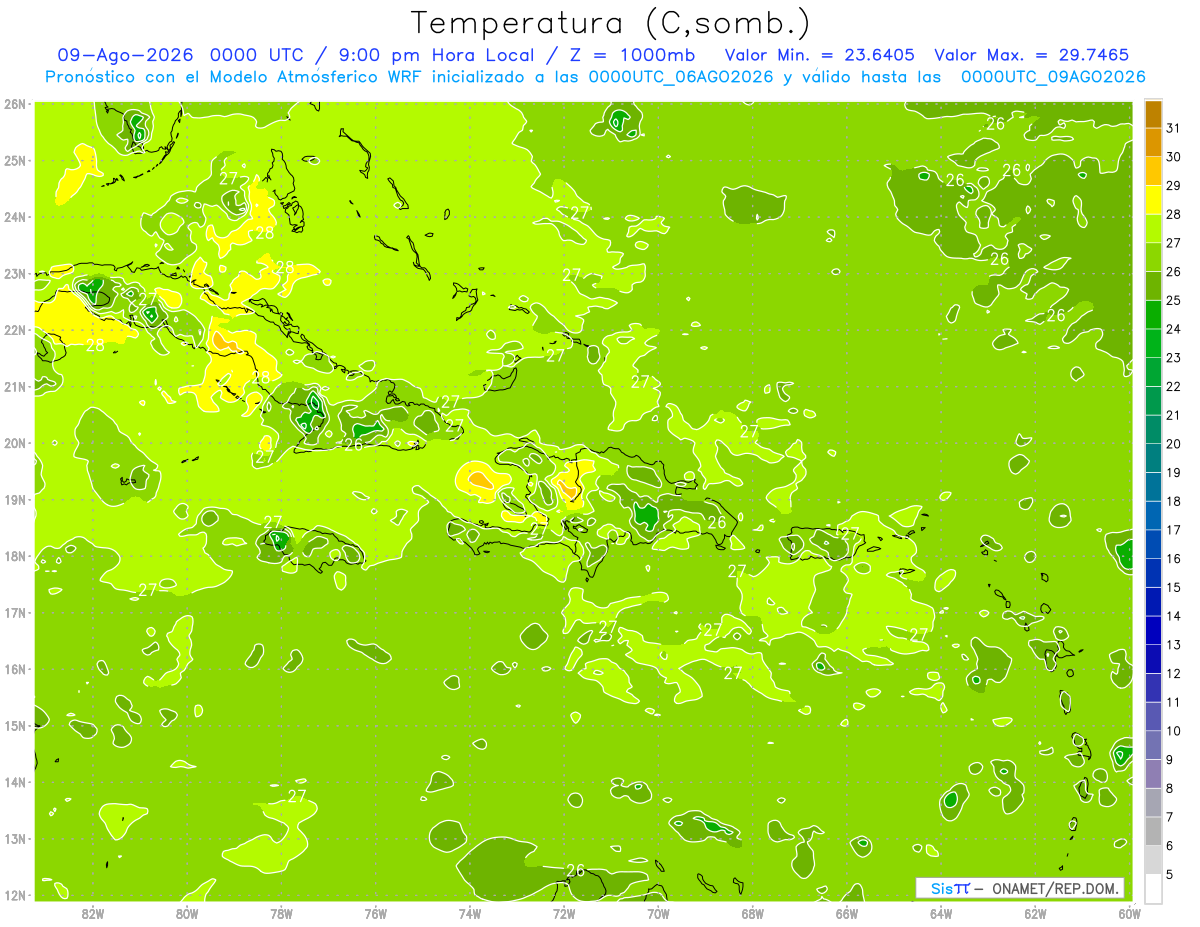Click the '62W' longitude axis label

tap(1035, 912)
